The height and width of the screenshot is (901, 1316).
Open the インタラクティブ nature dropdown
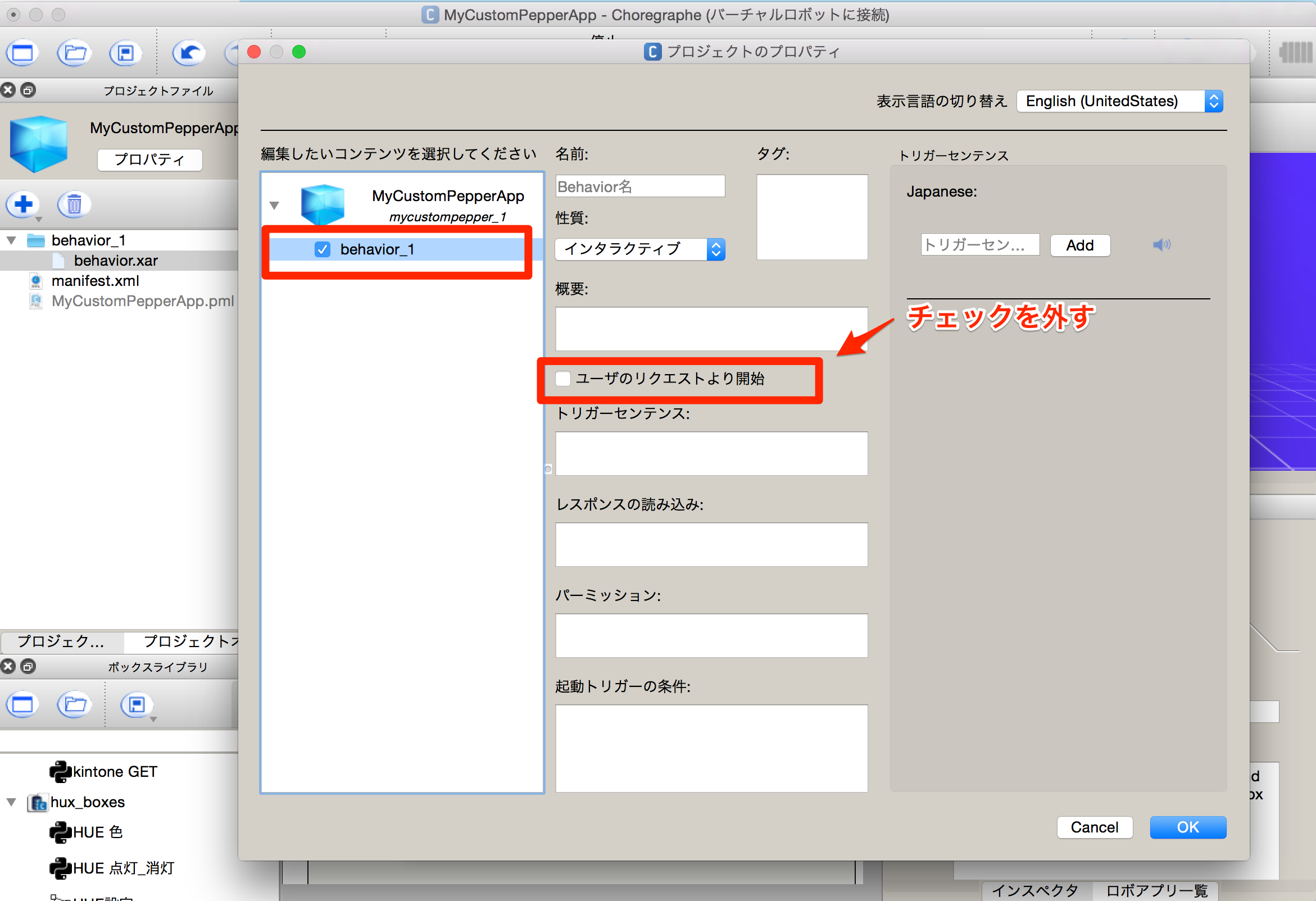pos(640,249)
